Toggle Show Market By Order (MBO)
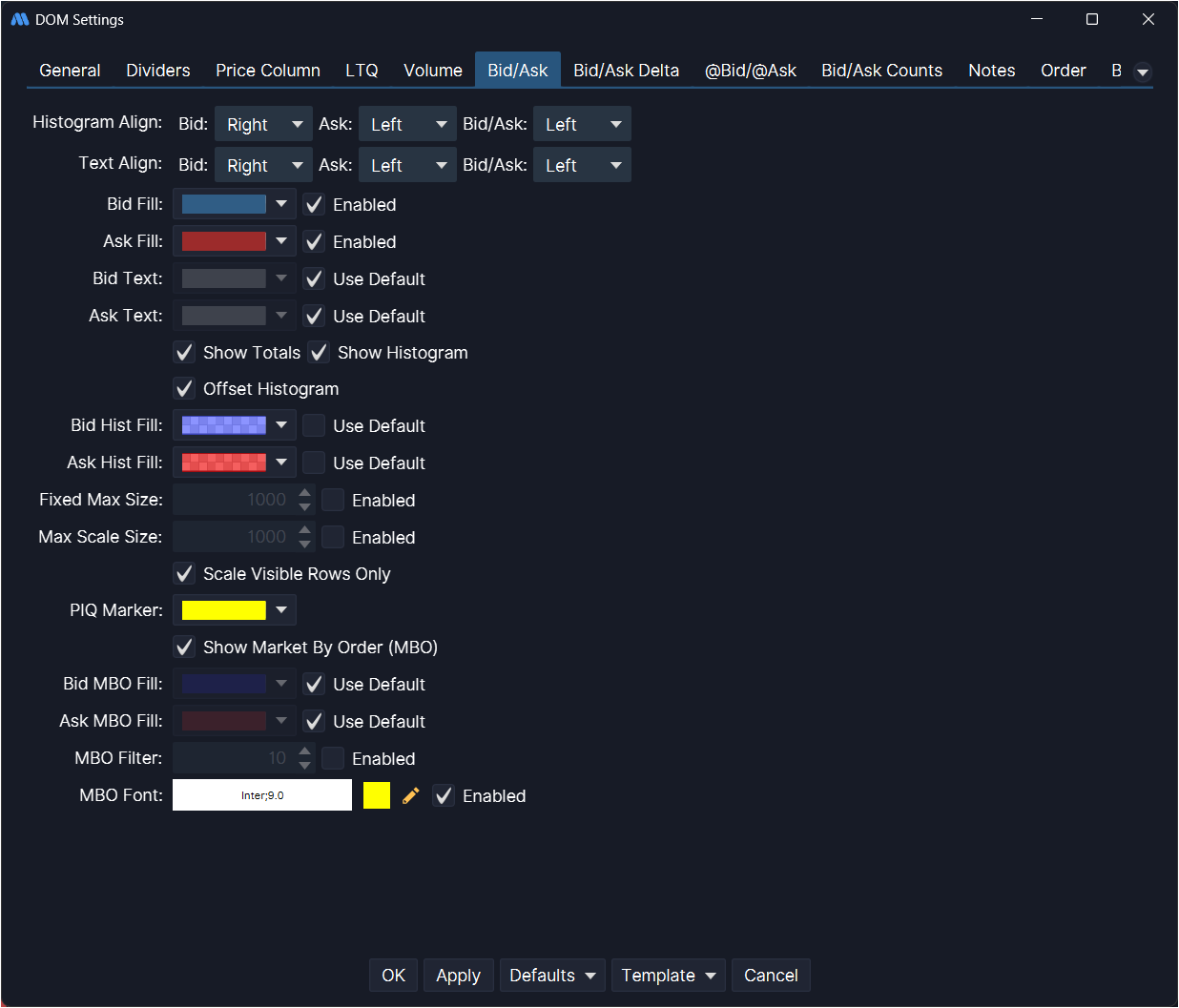Image resolution: width=1179 pixels, height=1008 pixels. click(185, 648)
